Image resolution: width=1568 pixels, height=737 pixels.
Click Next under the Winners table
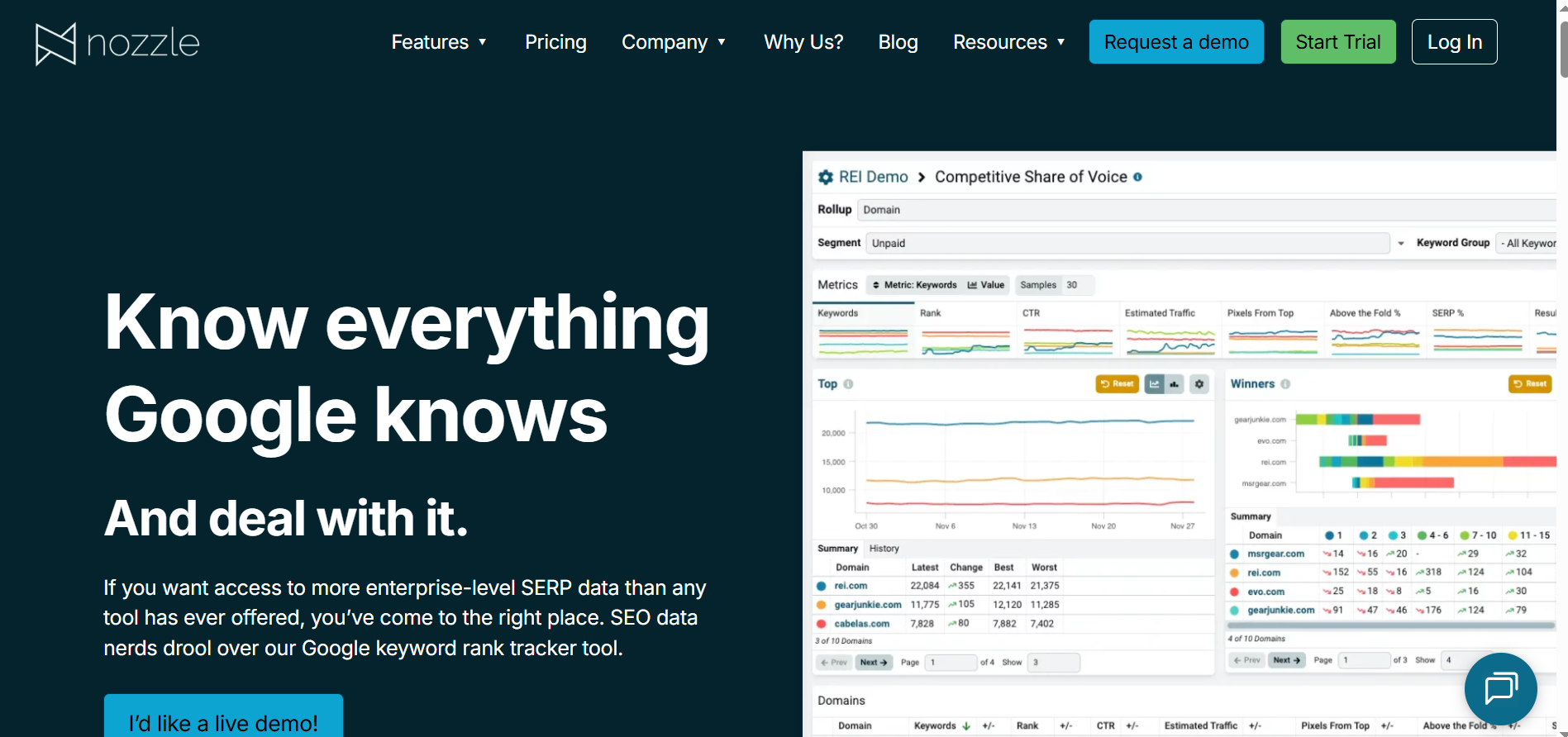pos(1286,660)
